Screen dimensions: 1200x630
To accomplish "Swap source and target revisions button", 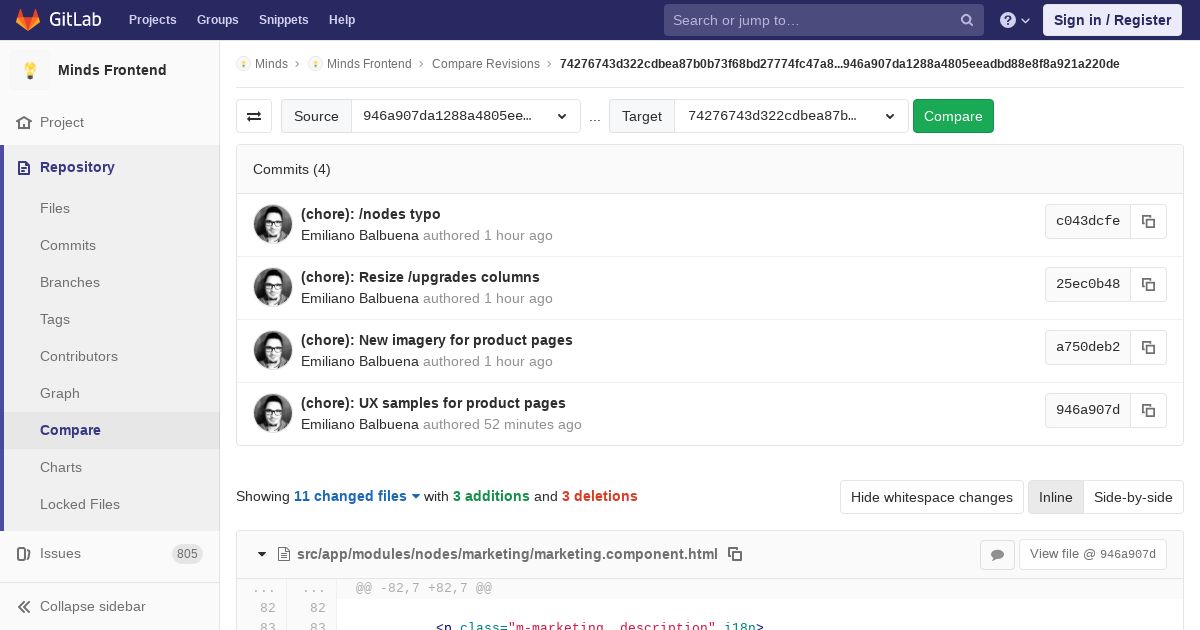I will [254, 116].
